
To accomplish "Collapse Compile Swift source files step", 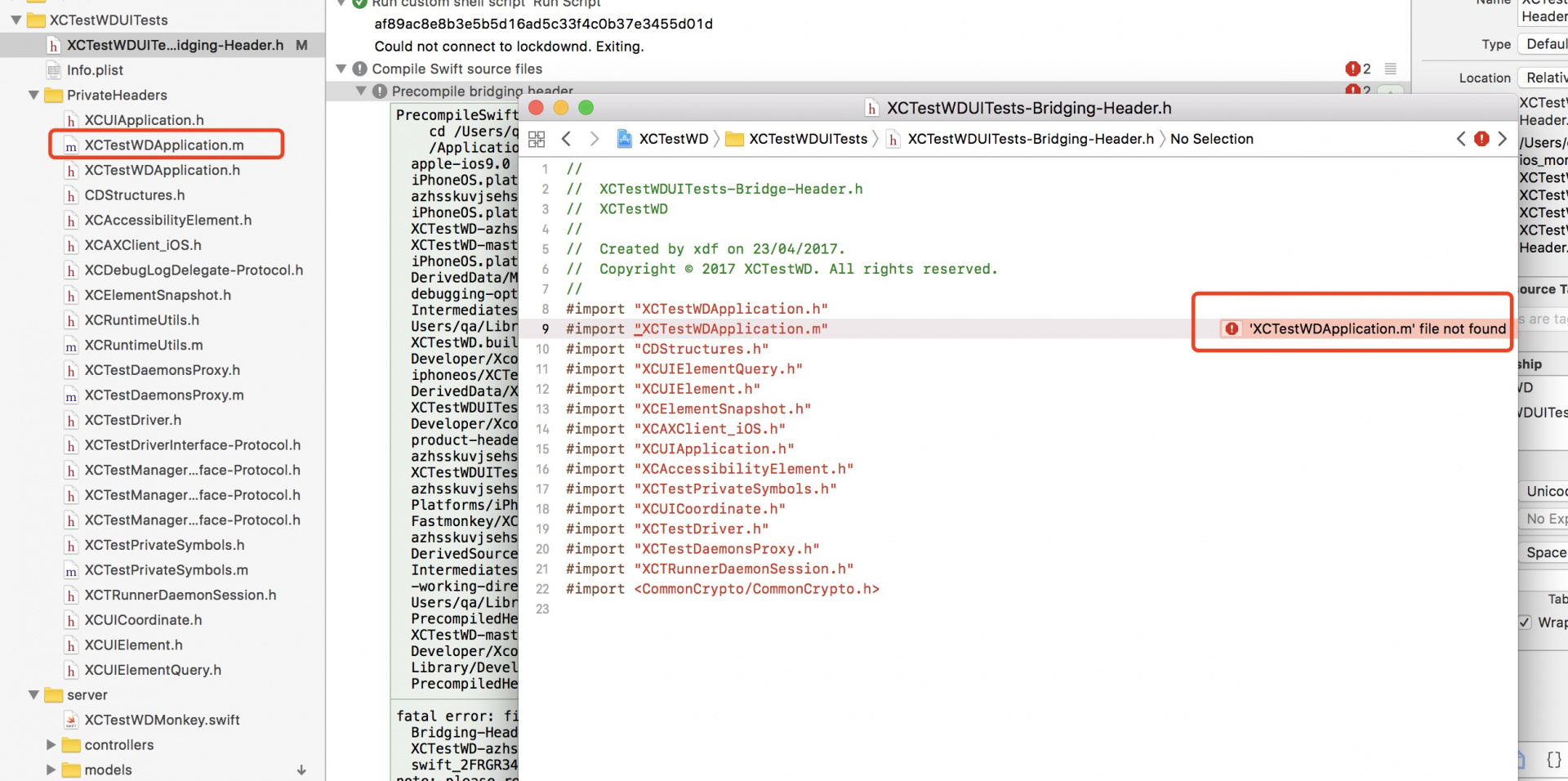I will pyautogui.click(x=341, y=69).
